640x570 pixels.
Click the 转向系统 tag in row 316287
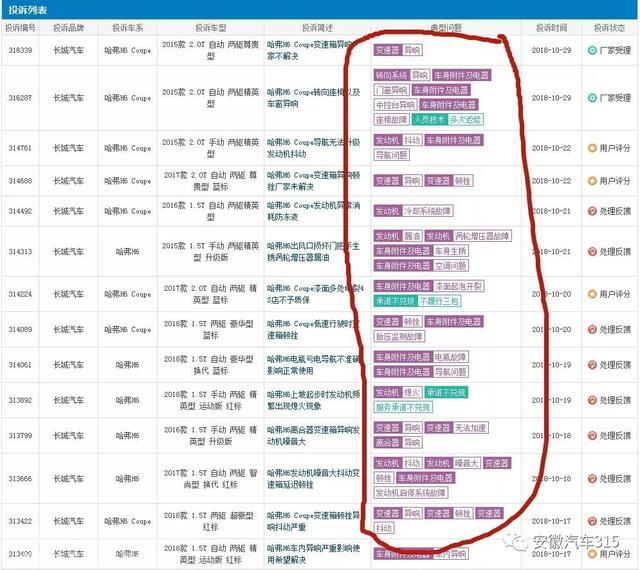391,75
